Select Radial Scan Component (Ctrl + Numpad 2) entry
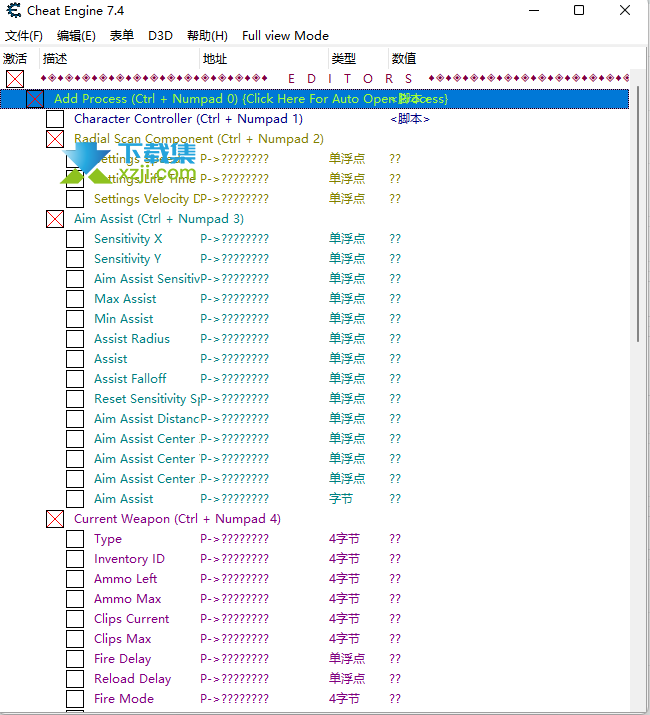The width and height of the screenshot is (650, 715). (x=199, y=139)
